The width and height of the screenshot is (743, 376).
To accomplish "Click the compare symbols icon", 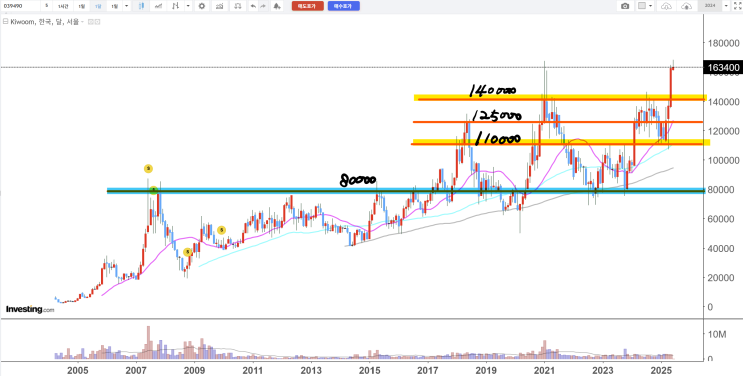I will (176, 6).
